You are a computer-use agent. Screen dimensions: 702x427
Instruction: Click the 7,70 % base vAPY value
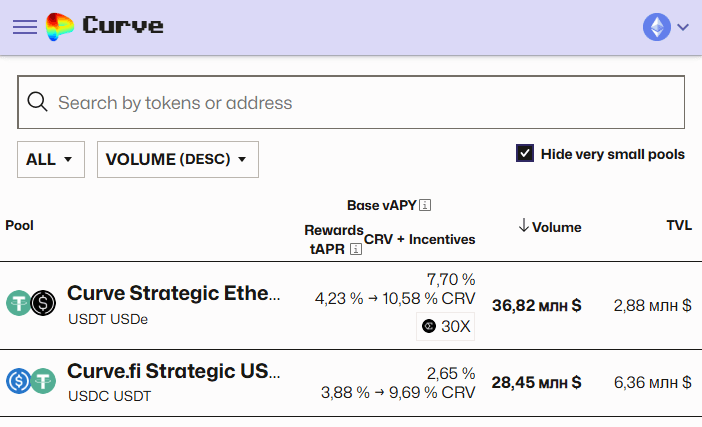point(451,279)
